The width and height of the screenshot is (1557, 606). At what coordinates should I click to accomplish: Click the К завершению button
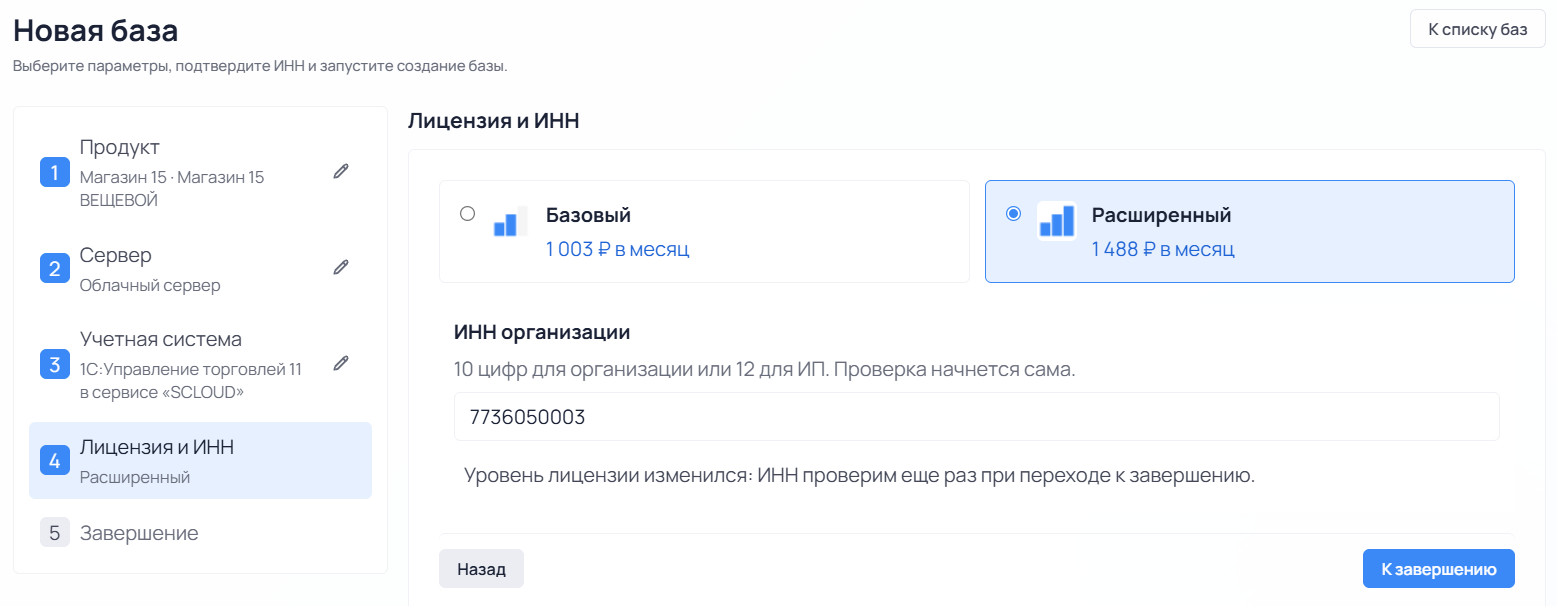pos(1438,569)
